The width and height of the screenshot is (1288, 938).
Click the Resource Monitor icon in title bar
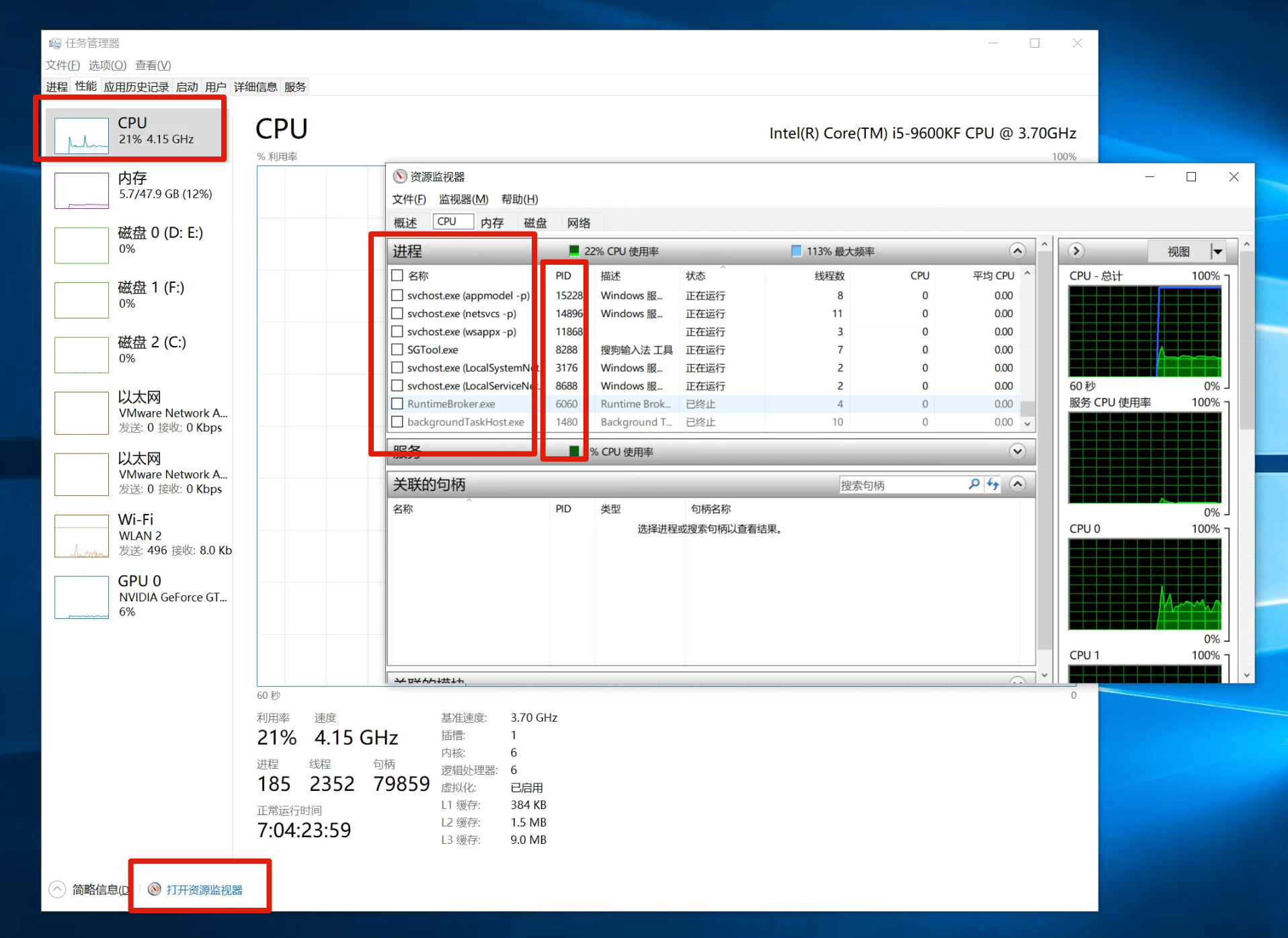point(400,177)
